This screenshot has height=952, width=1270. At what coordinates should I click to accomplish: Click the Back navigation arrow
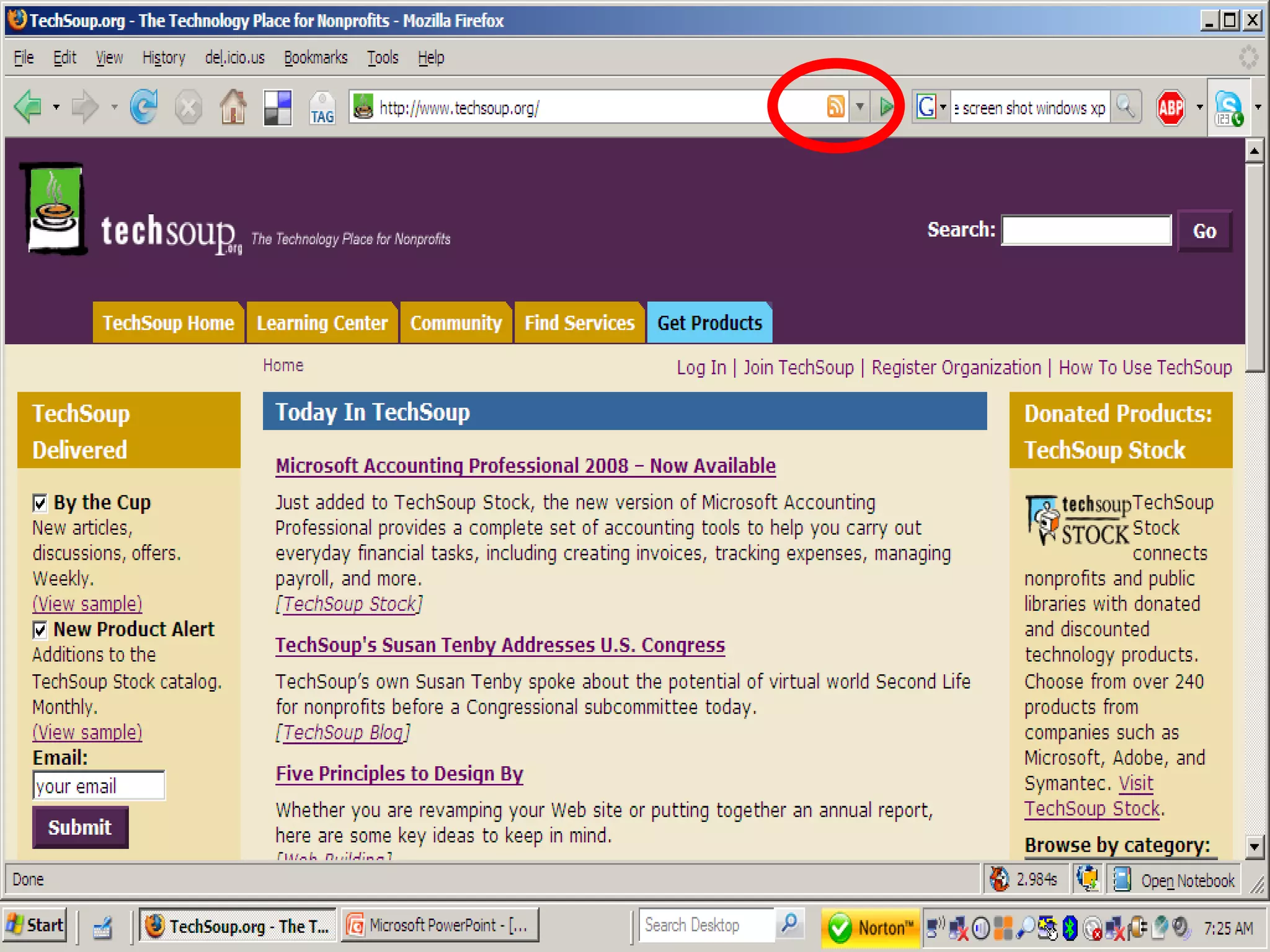tap(29, 107)
